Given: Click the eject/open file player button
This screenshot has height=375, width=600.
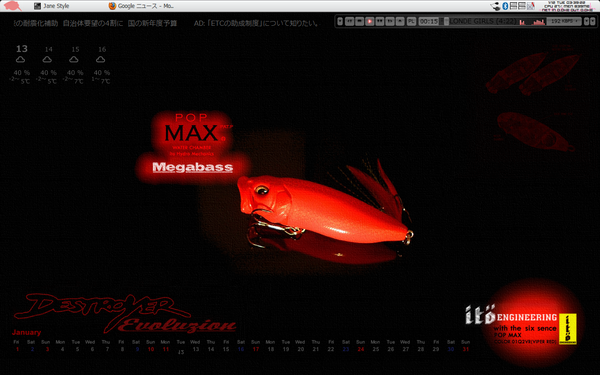Looking at the screenshot, I should [x=400, y=21].
